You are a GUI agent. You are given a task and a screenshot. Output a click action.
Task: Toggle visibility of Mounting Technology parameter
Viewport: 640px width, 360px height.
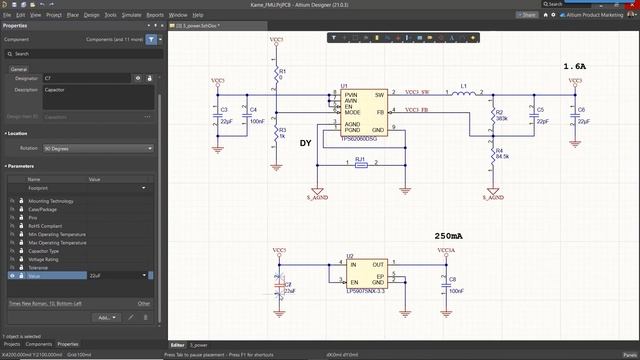(x=12, y=201)
